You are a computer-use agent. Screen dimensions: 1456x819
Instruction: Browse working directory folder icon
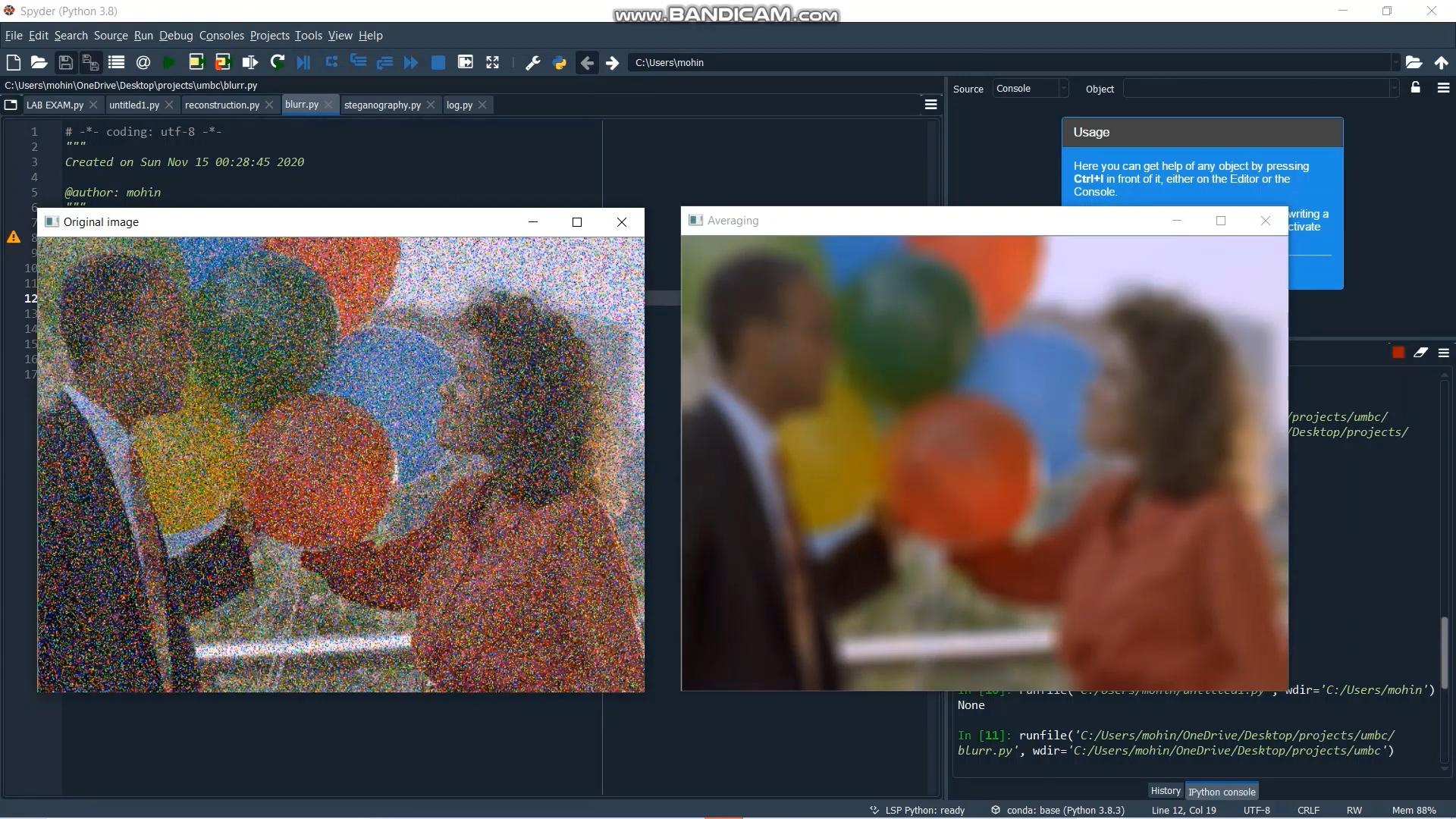point(1414,63)
